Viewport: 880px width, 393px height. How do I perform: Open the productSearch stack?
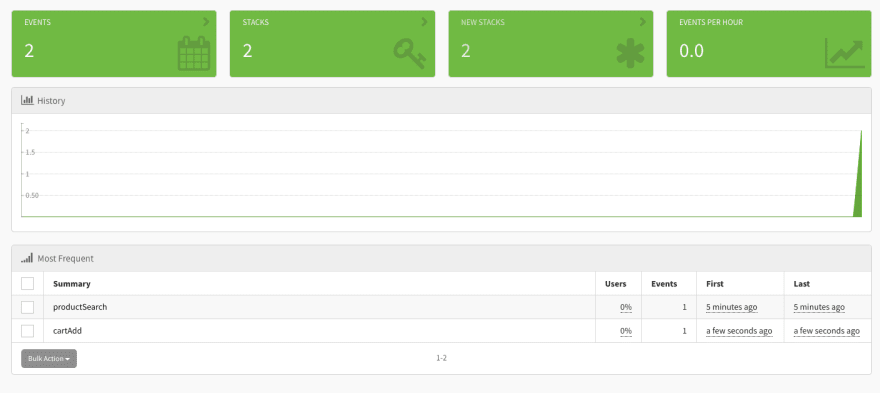(80, 307)
